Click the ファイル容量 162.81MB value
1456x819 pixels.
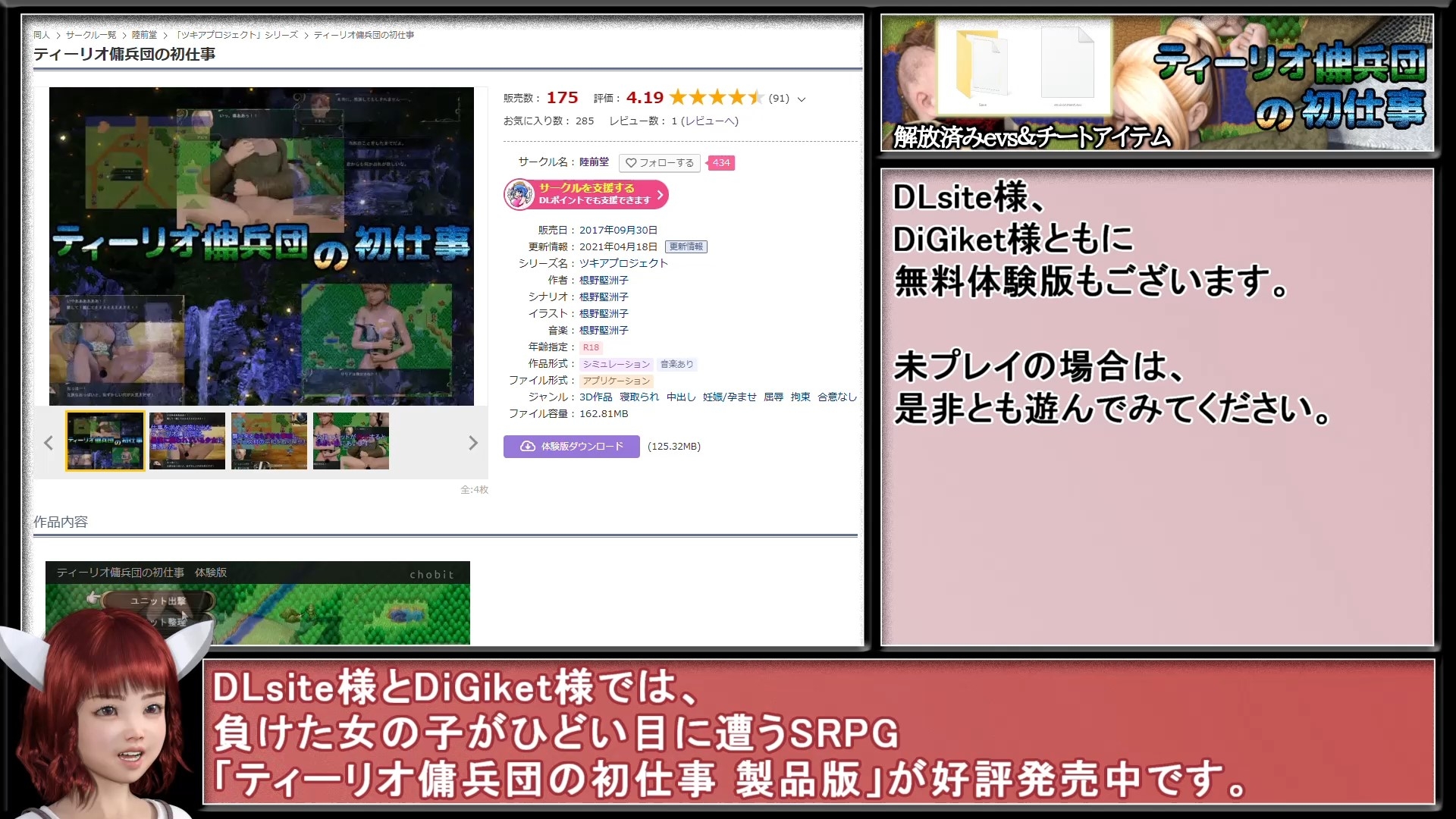[x=604, y=413]
